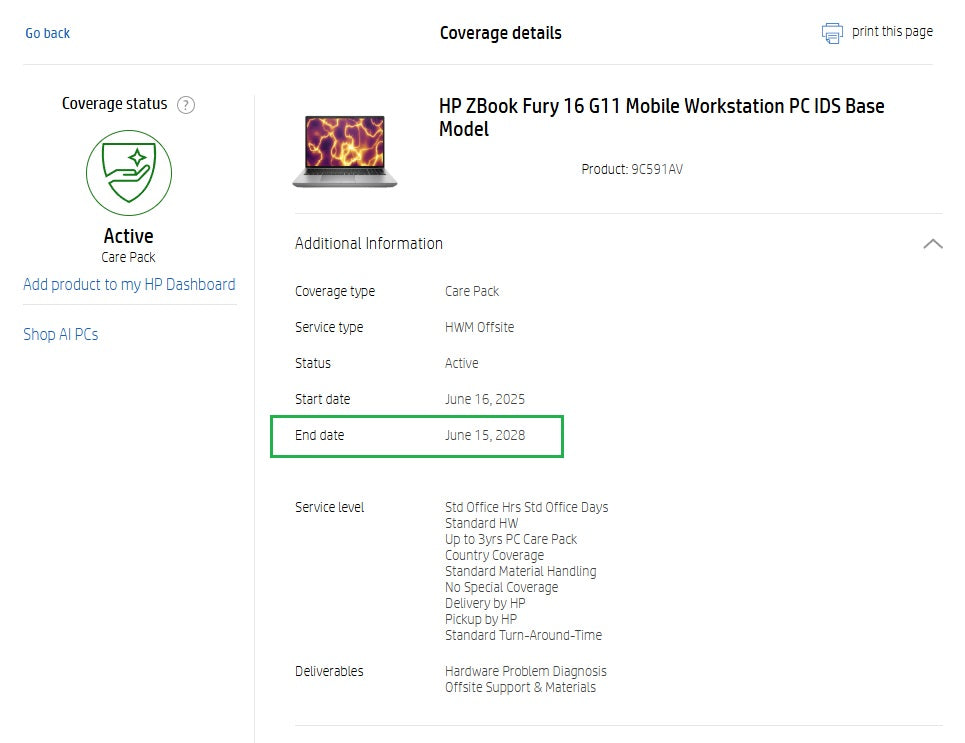Select the Coverage type value Care Pack
The height and width of the screenshot is (743, 965).
point(472,291)
